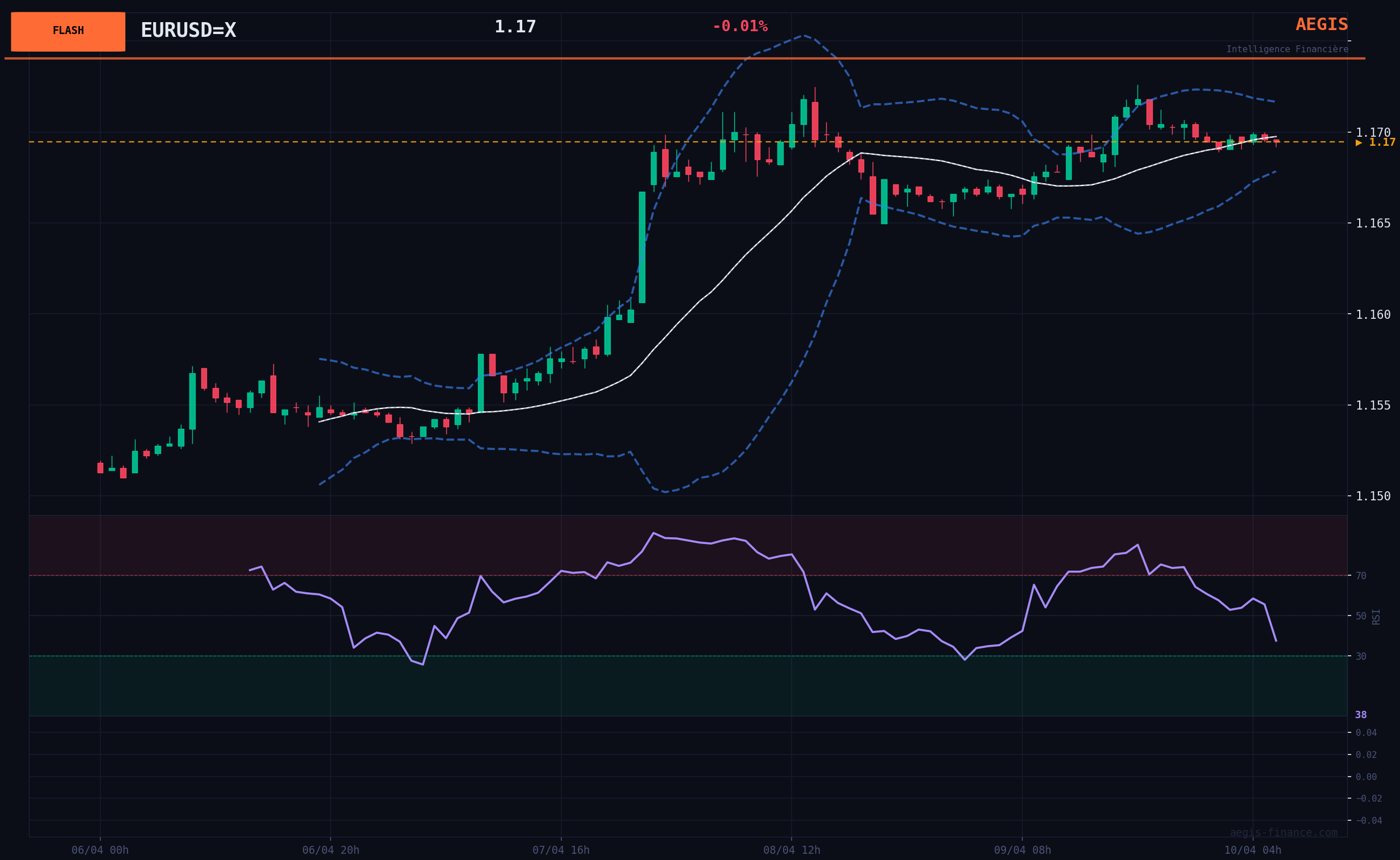
Task: Click the orange current-price arrow marker
Action: (x=1359, y=143)
